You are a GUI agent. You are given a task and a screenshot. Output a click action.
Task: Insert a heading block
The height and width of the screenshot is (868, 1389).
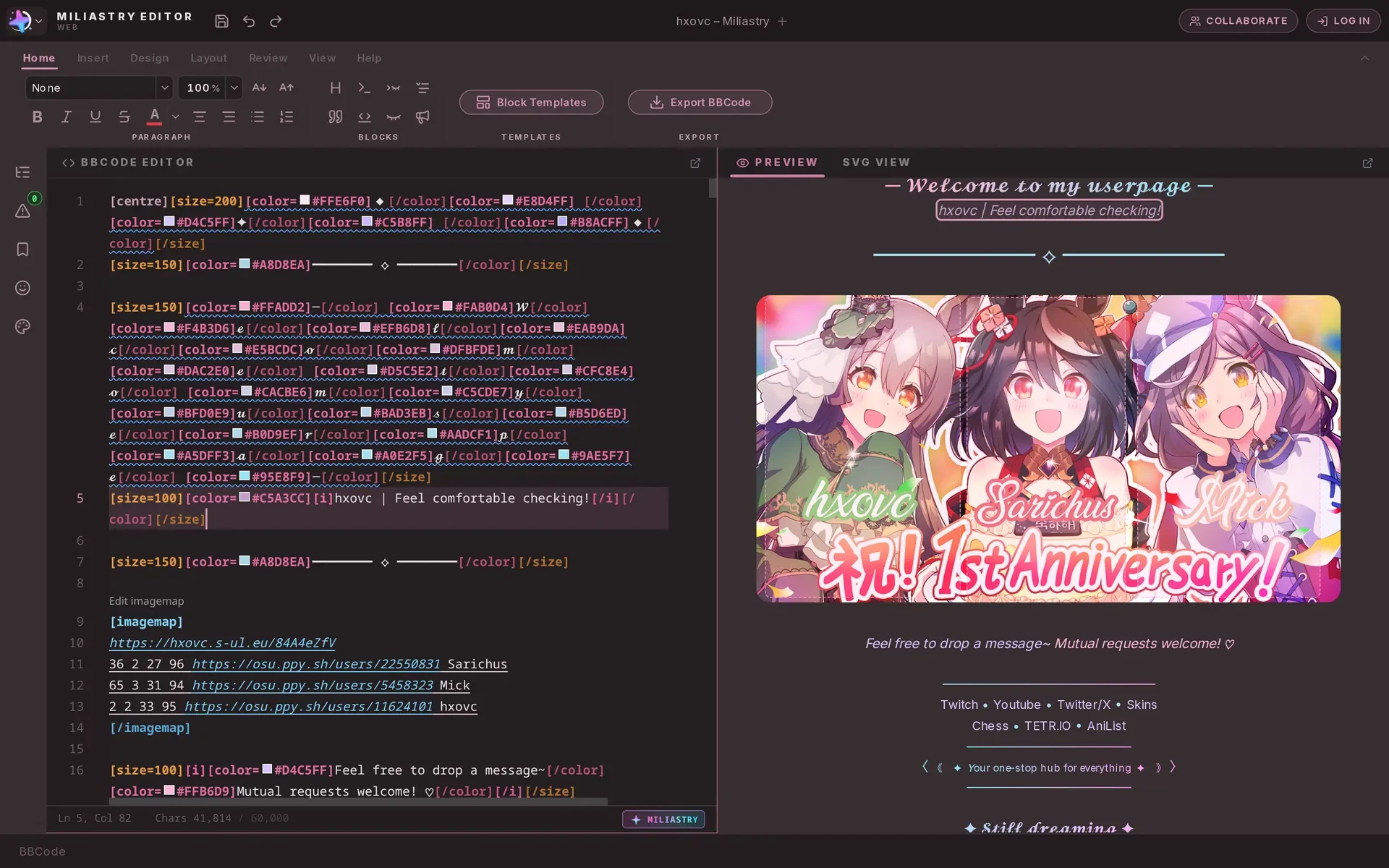[335, 88]
